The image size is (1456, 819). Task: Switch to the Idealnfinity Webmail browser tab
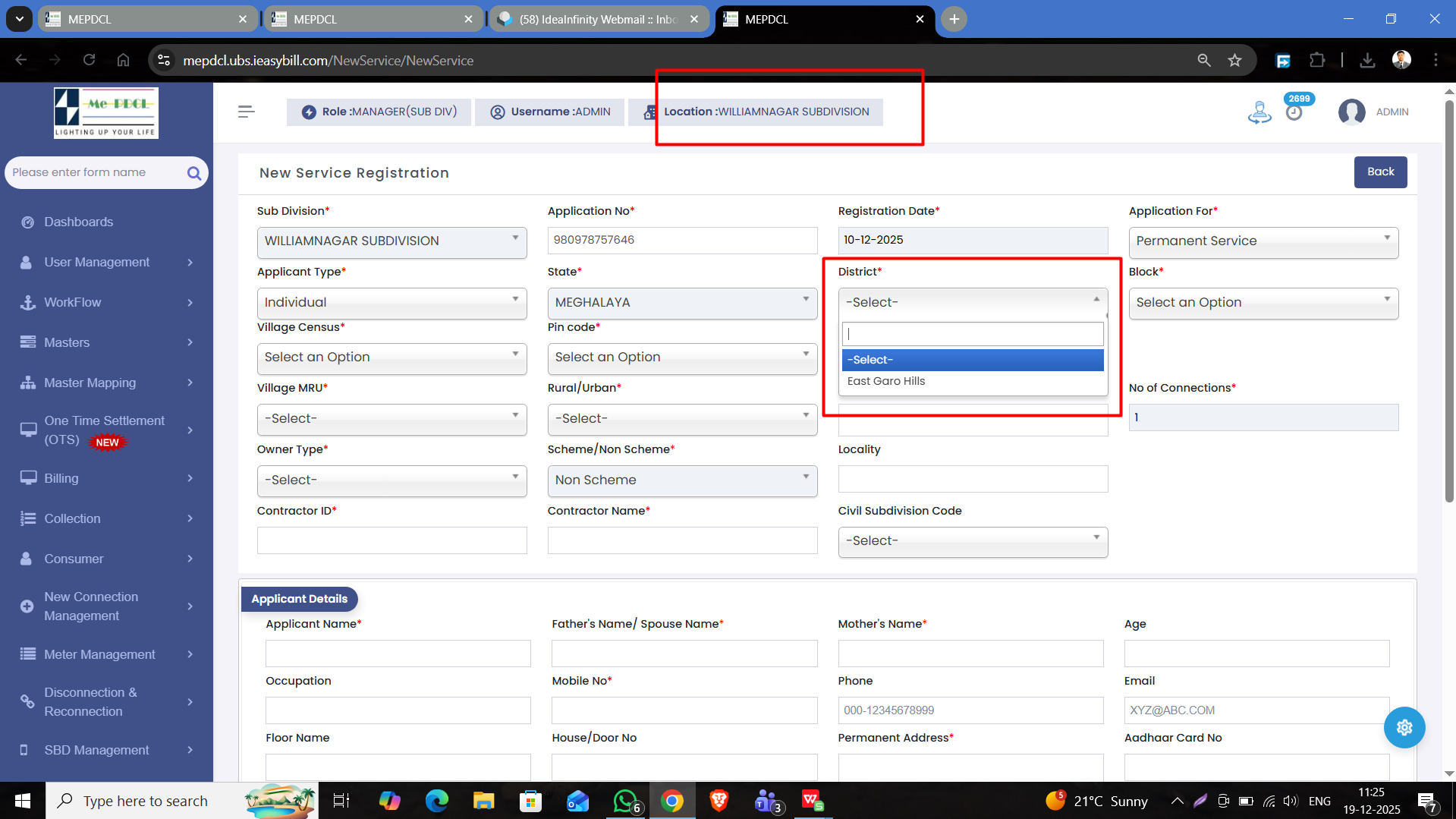coord(598,19)
